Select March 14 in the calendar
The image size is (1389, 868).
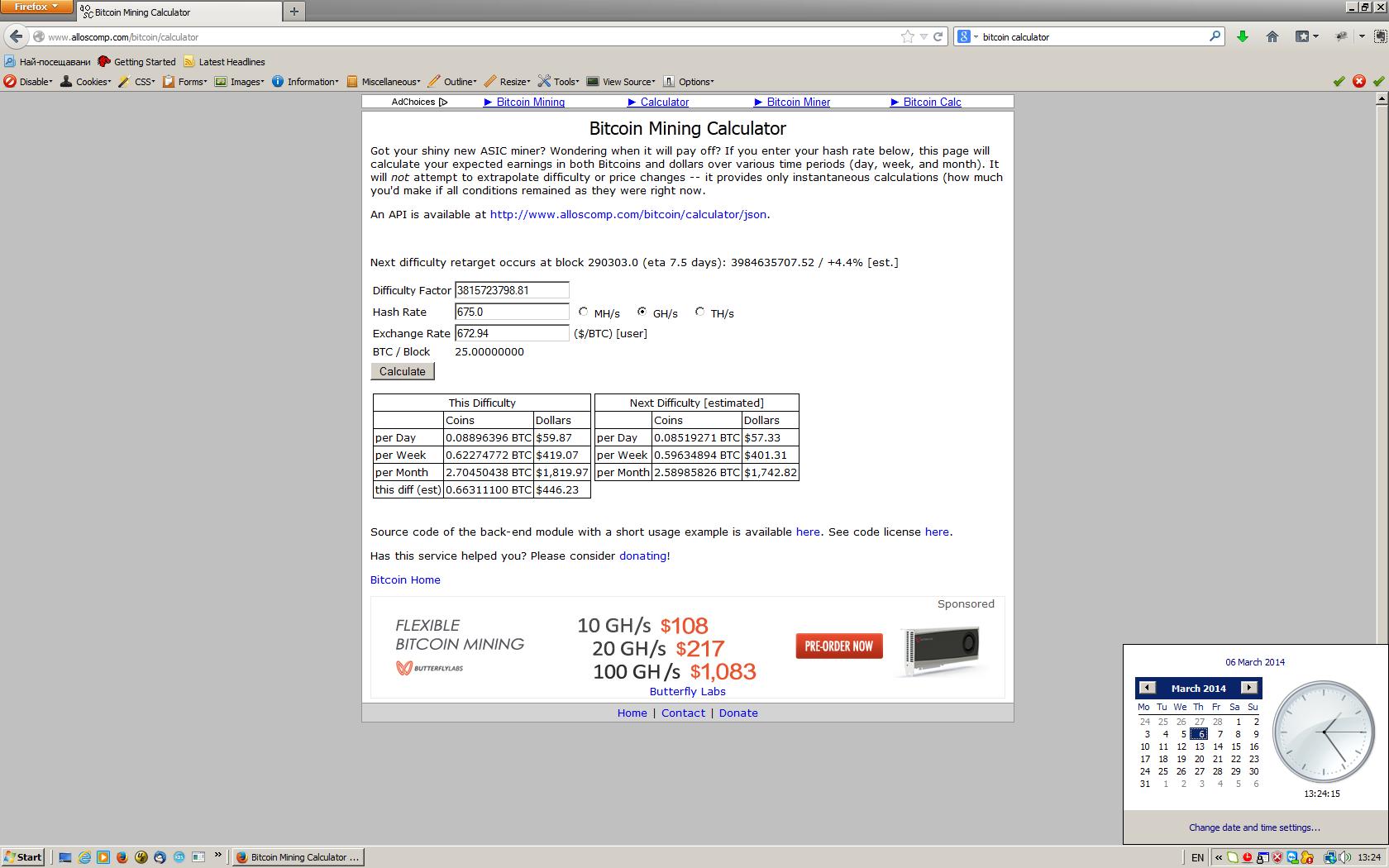(1218, 746)
